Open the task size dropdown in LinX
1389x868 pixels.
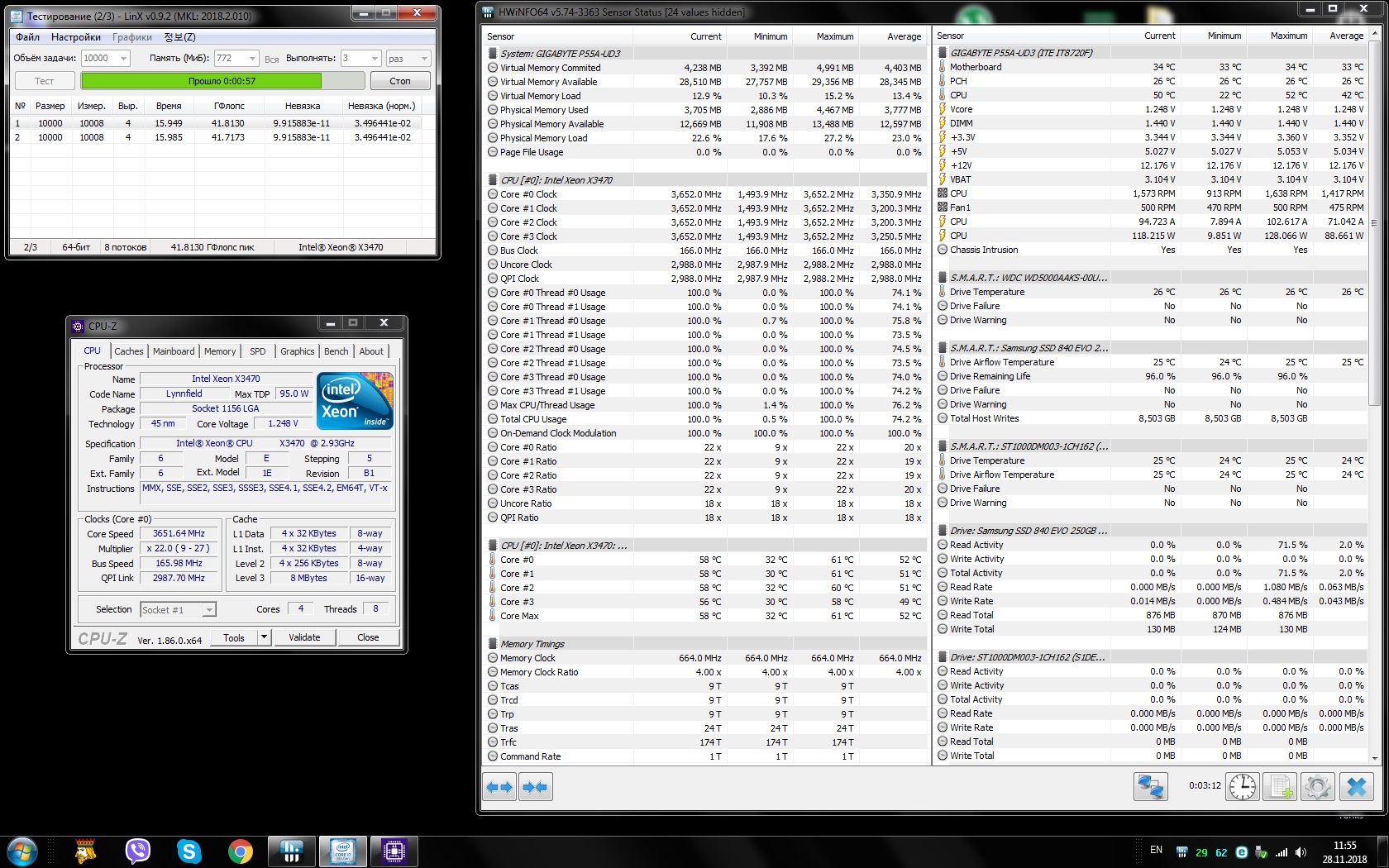click(124, 59)
